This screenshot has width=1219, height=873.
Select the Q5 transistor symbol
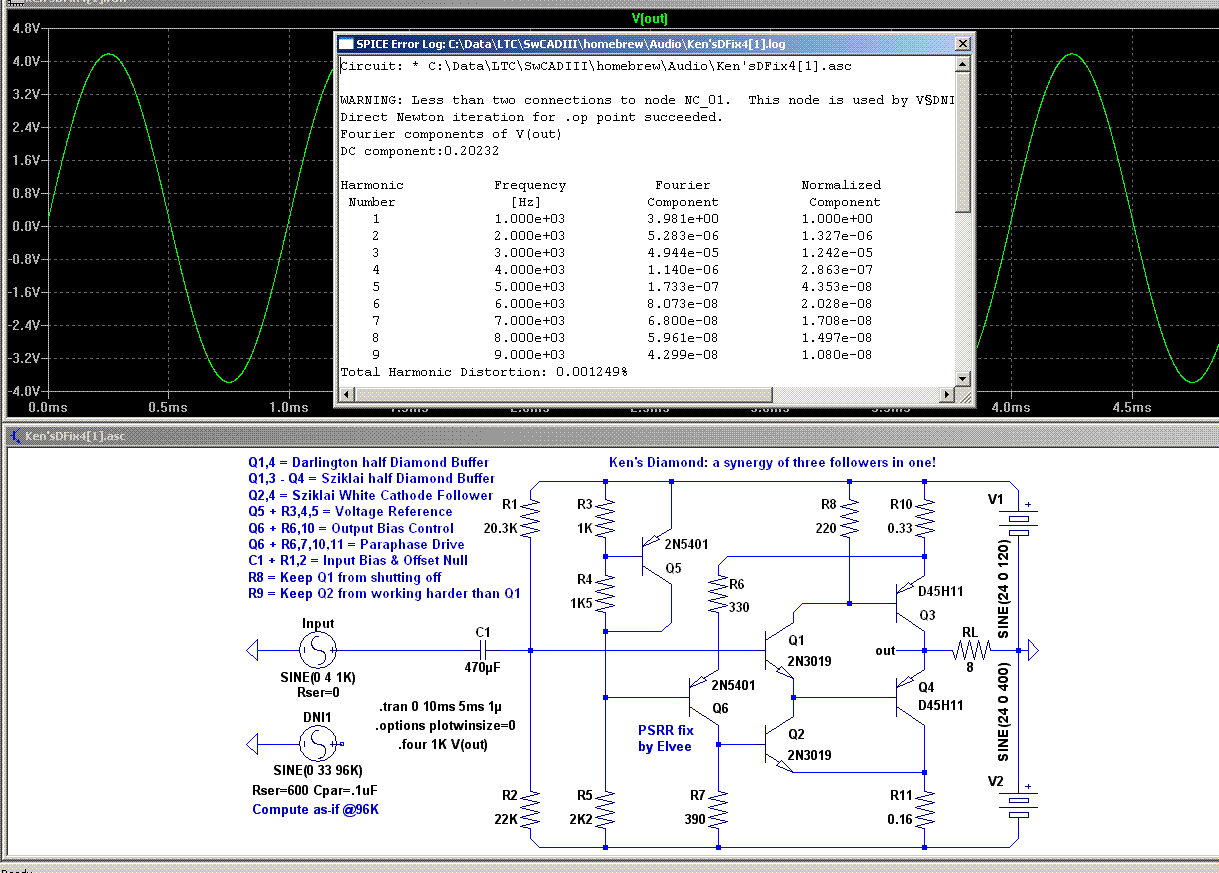pyautogui.click(x=655, y=555)
